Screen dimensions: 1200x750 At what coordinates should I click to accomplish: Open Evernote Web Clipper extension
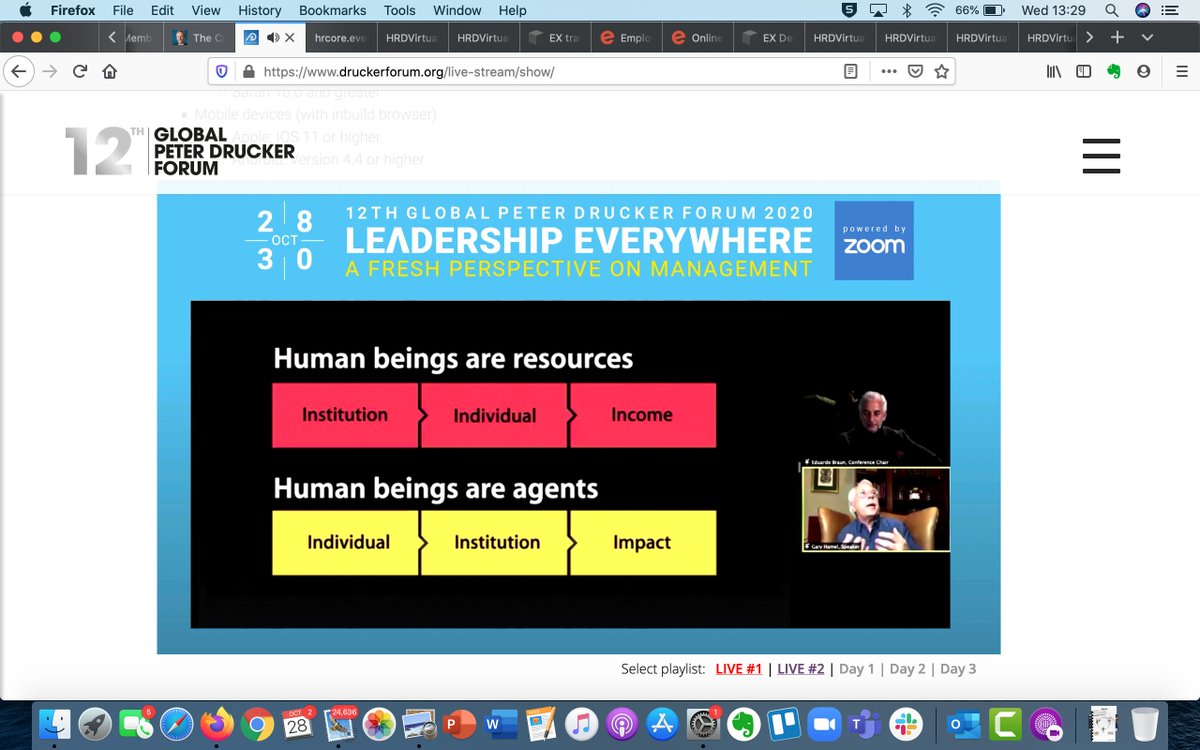tap(1113, 72)
